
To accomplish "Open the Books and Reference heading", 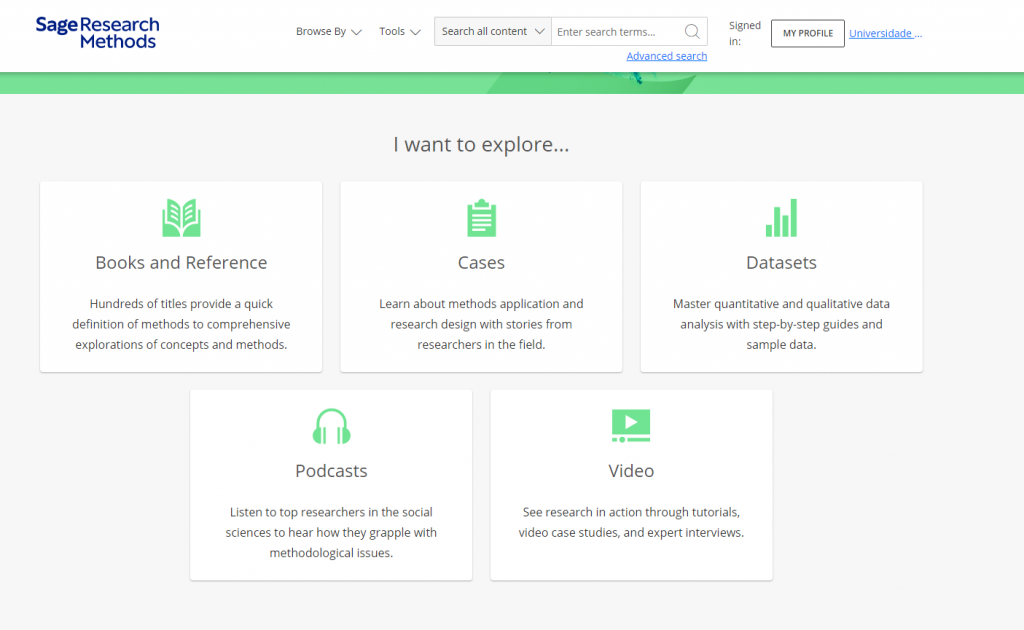I will [181, 263].
